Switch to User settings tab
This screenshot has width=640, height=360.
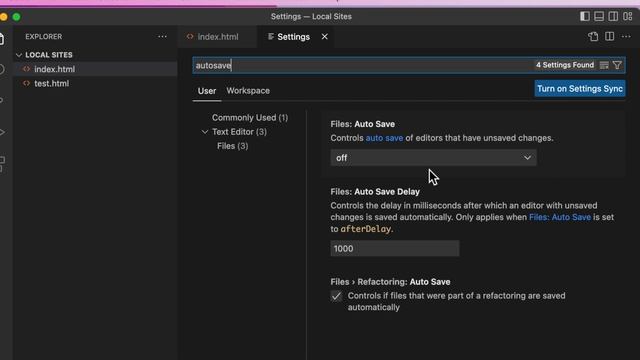click(207, 91)
